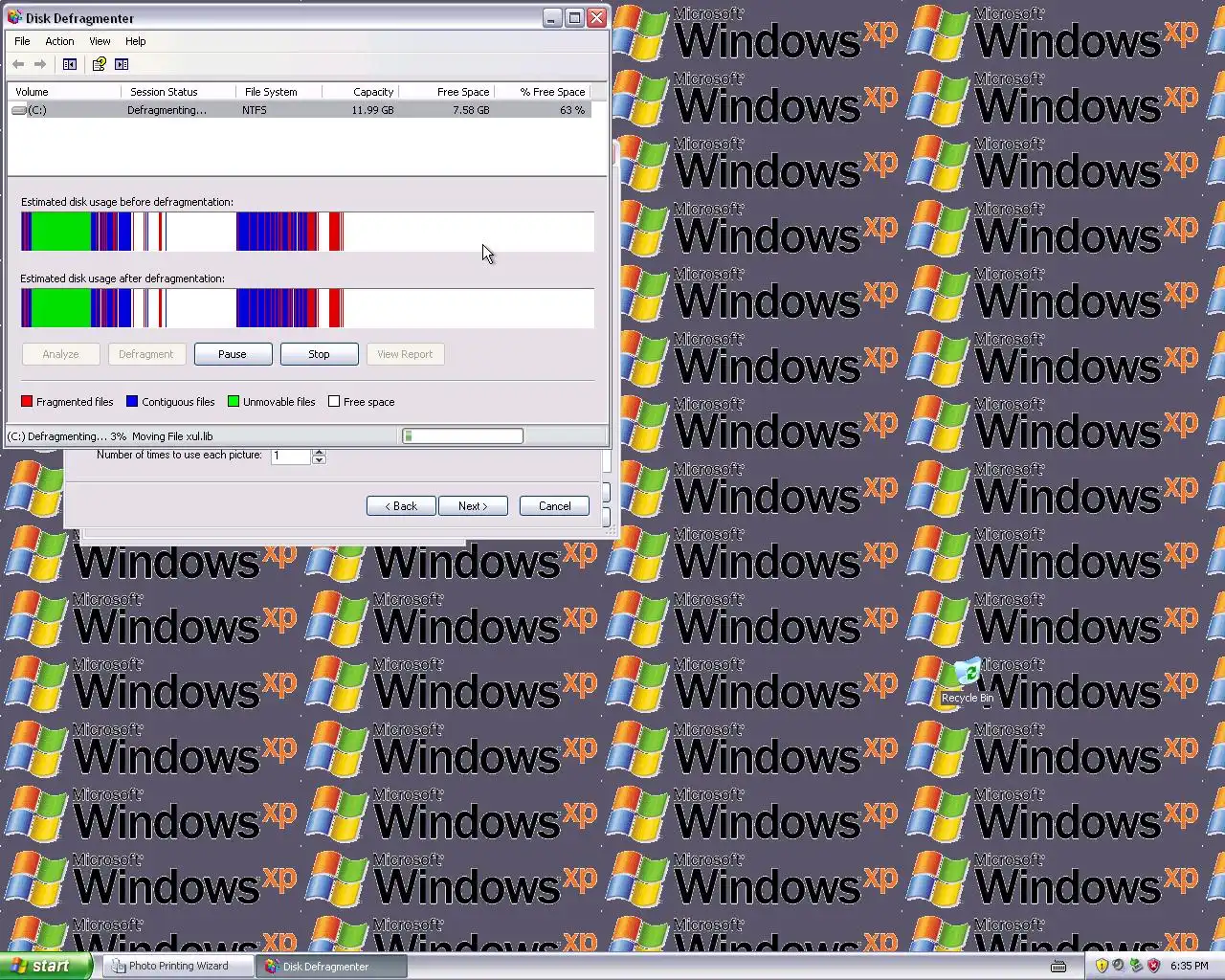This screenshot has width=1225, height=980.
Task: Sort by Capacity column header
Action: 360,92
